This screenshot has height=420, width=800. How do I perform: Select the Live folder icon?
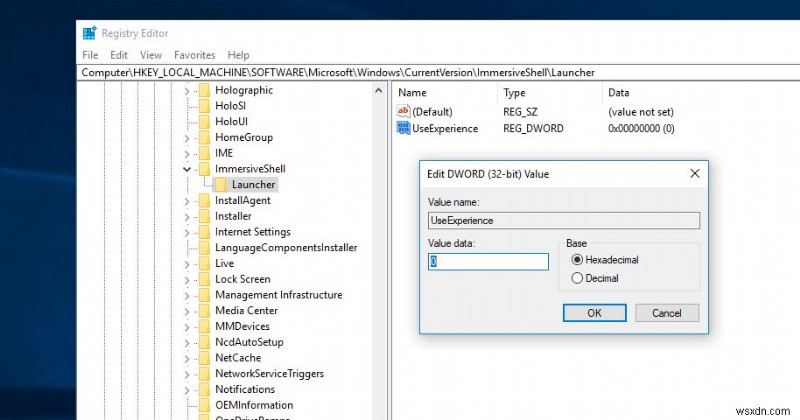pyautogui.click(x=204, y=264)
